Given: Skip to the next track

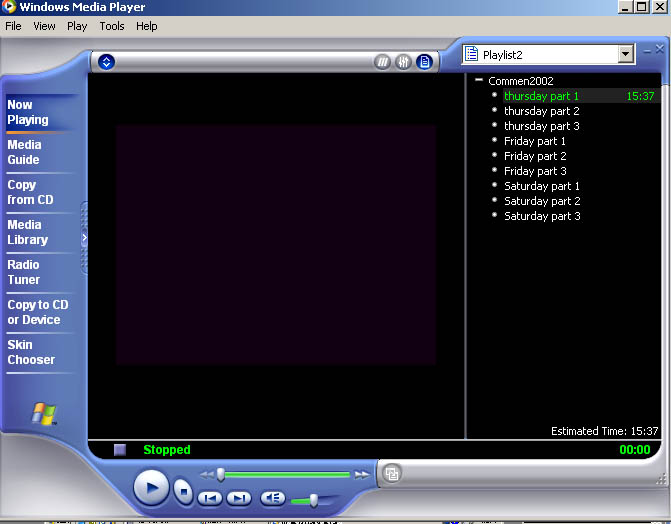Looking at the screenshot, I should coord(239,498).
